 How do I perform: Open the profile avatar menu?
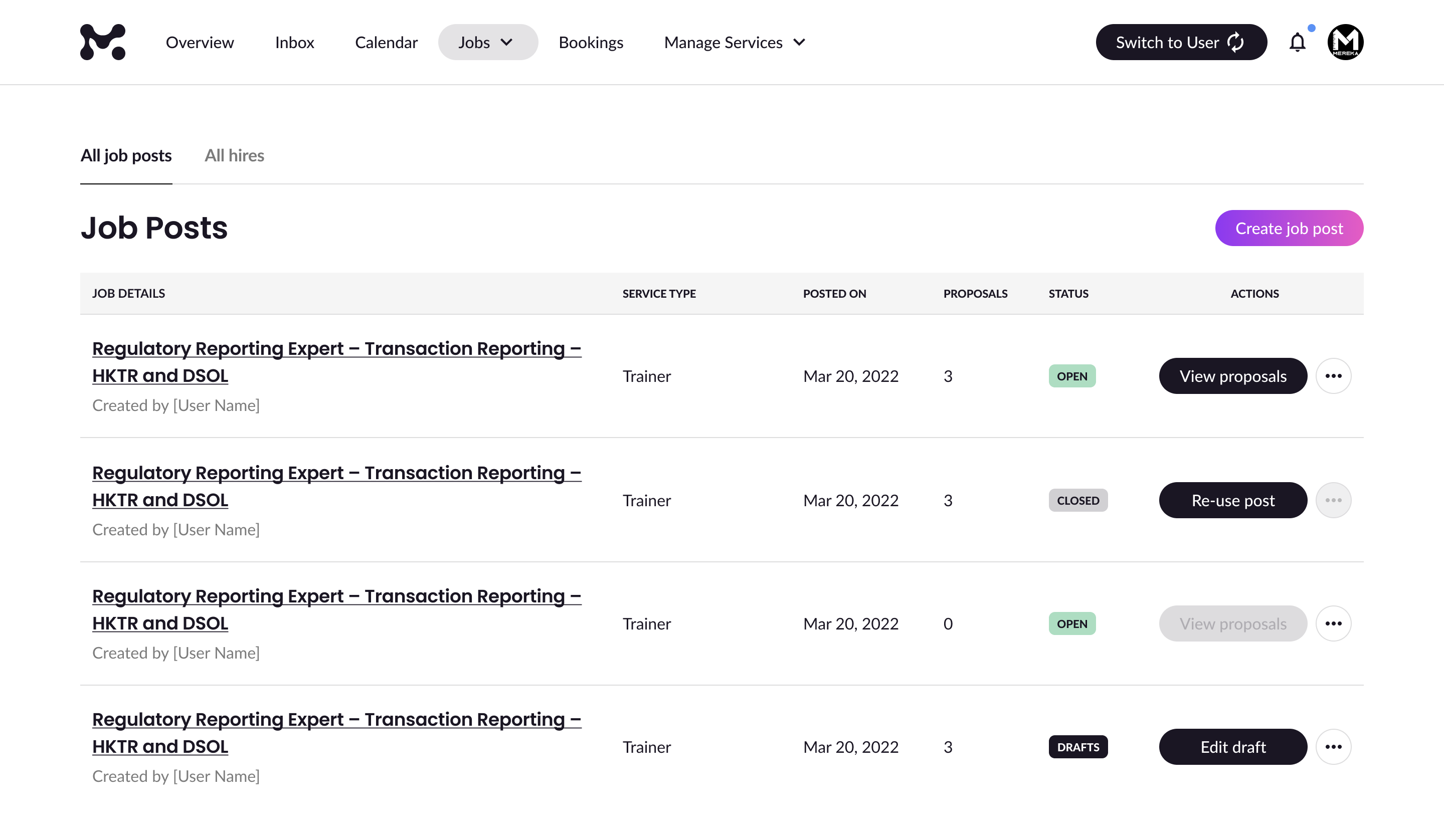tap(1345, 42)
